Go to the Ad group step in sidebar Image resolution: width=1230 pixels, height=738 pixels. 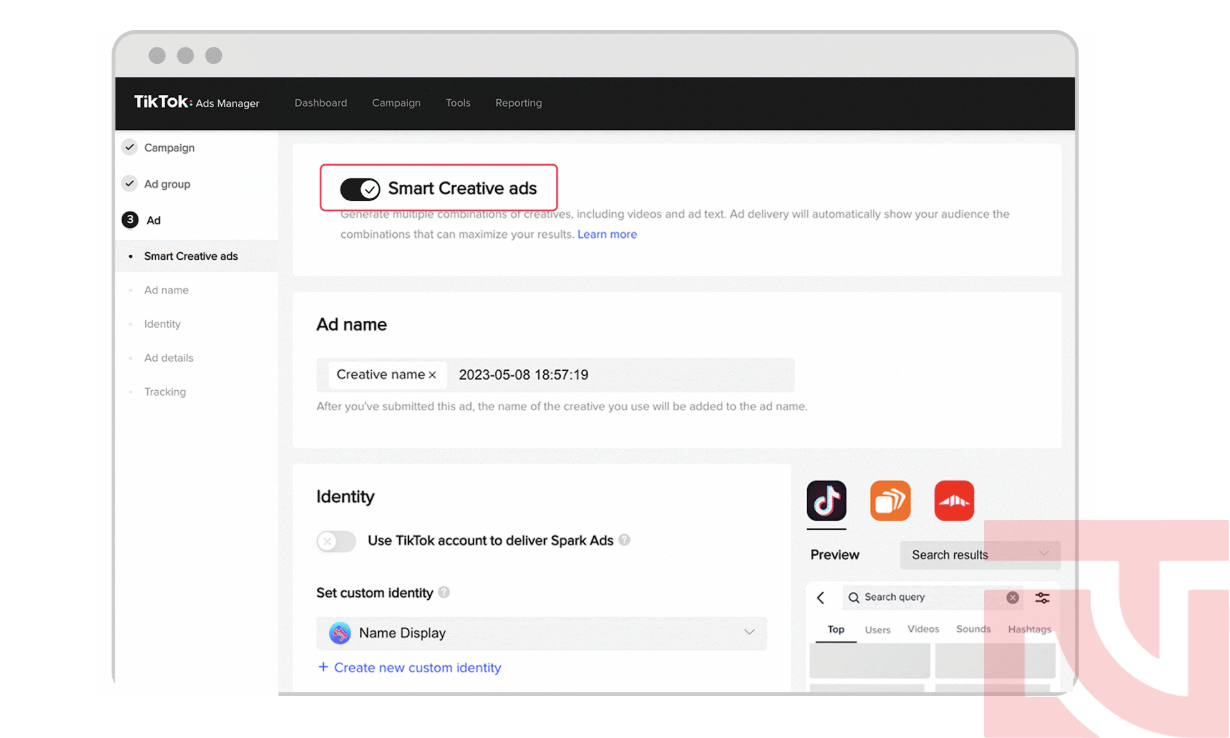[x=167, y=184]
